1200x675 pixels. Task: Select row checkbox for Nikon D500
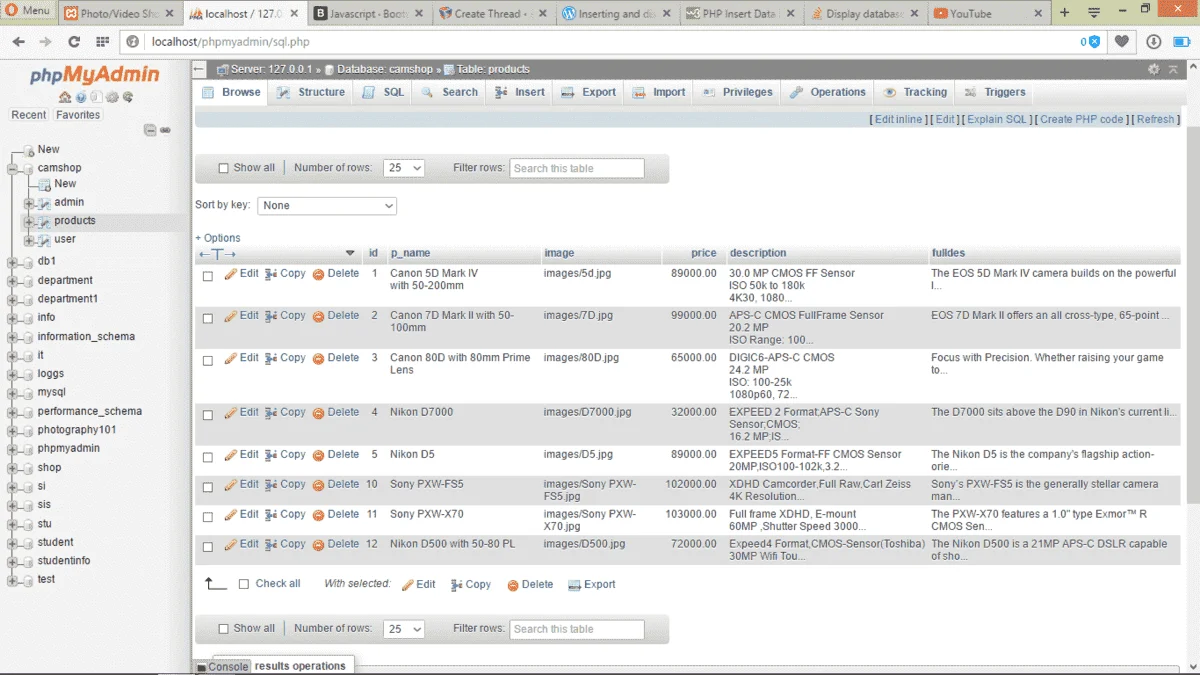(x=208, y=547)
